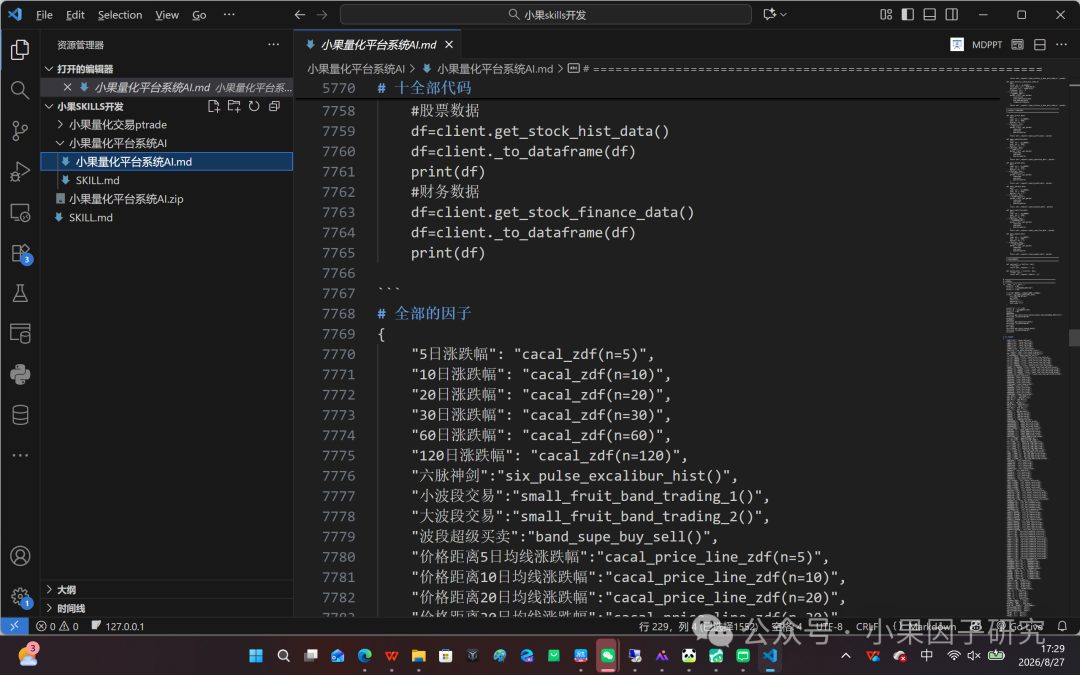The height and width of the screenshot is (675, 1080).
Task: Open Customize Layout options
Action: tap(886, 14)
